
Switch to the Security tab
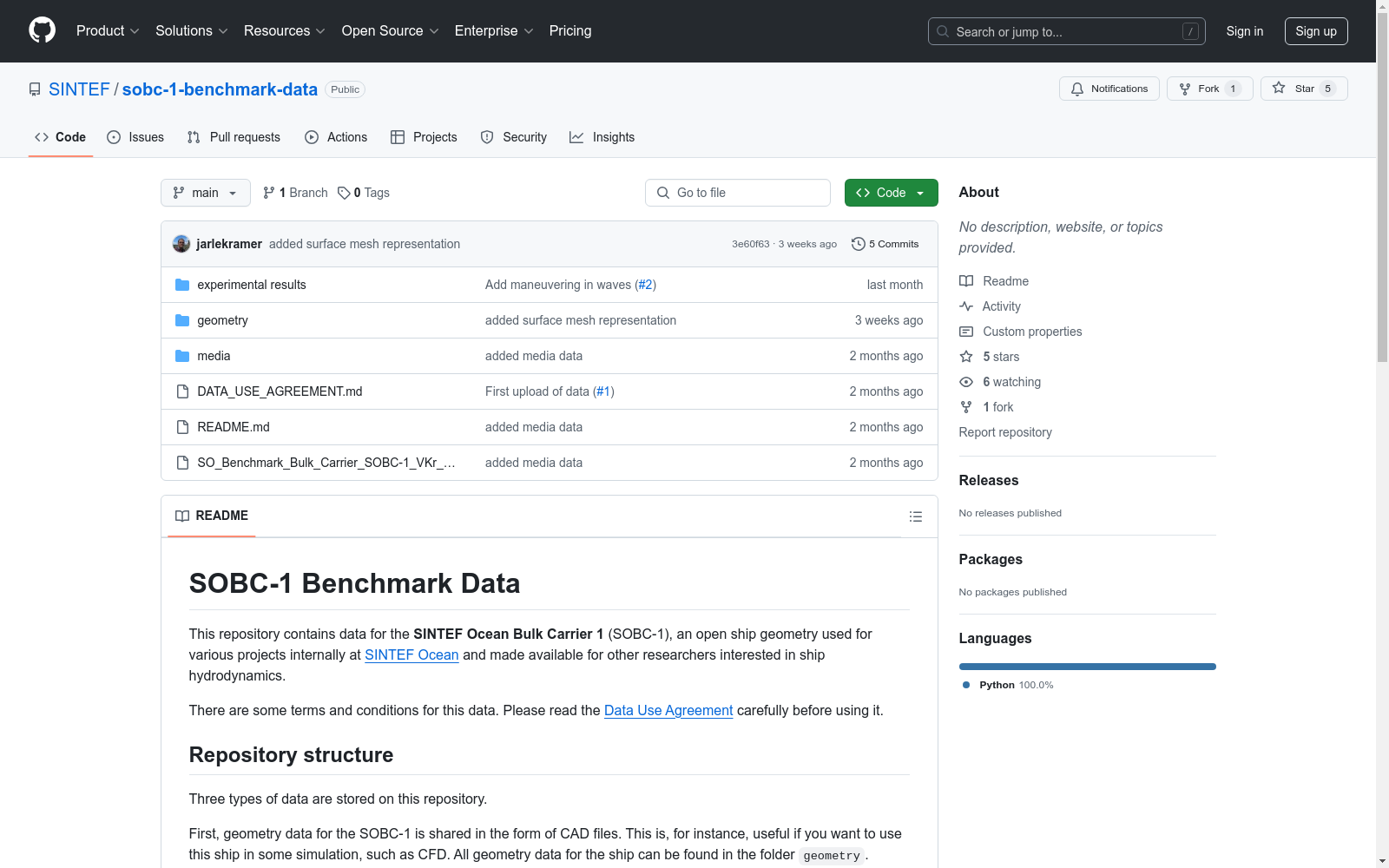514,137
